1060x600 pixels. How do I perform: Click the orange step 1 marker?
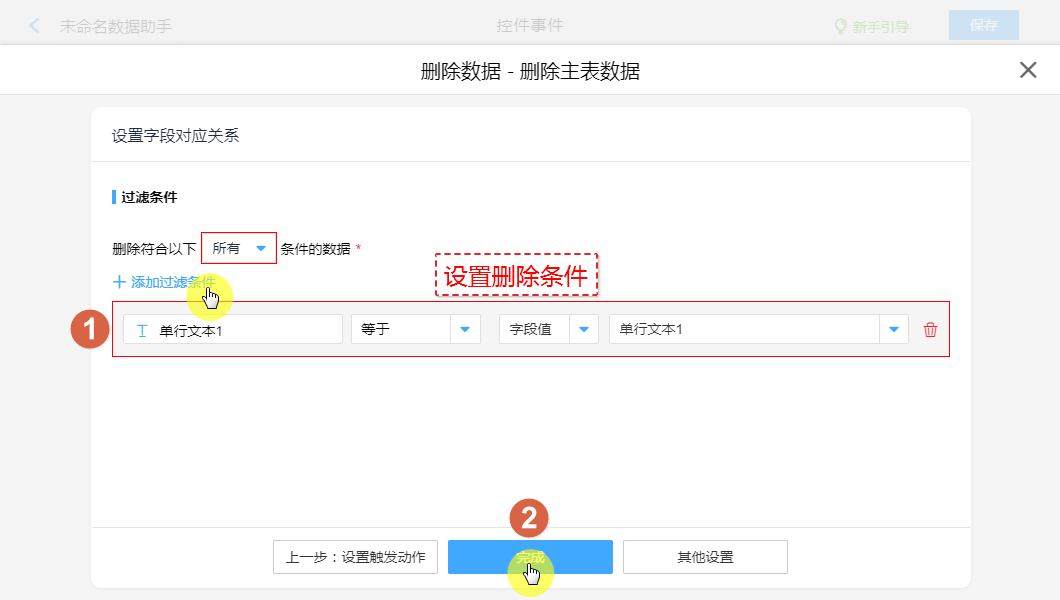(90, 330)
